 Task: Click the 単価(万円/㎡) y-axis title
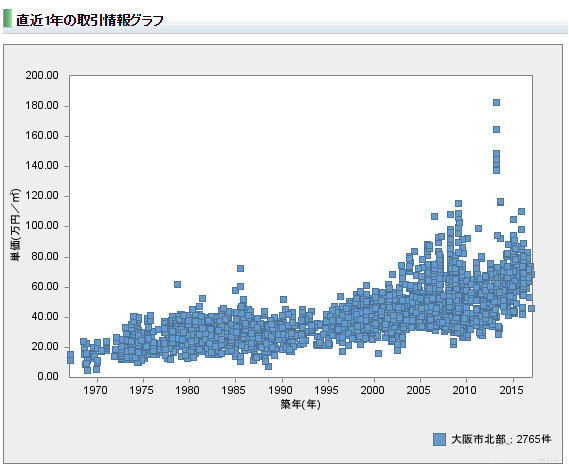click(x=15, y=225)
